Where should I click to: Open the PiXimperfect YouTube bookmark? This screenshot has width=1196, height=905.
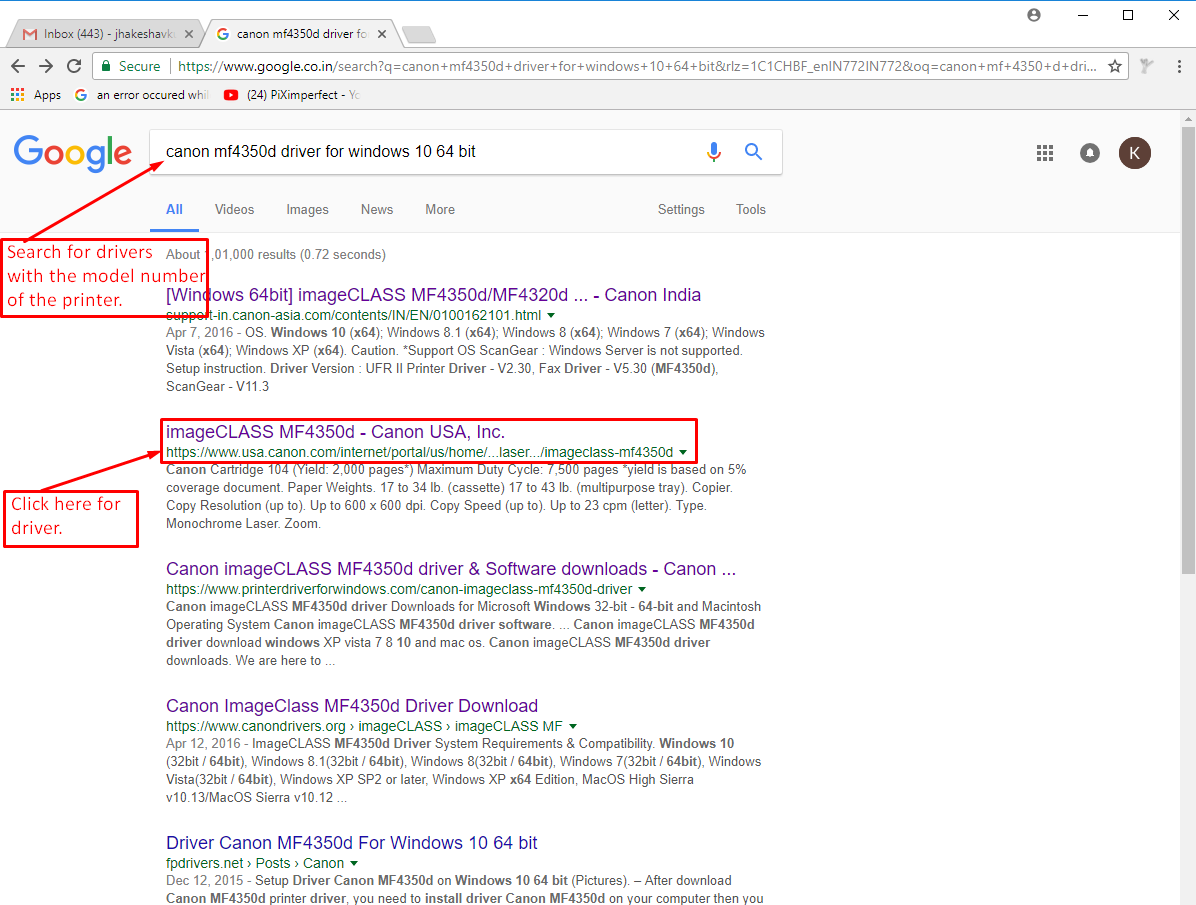(291, 95)
